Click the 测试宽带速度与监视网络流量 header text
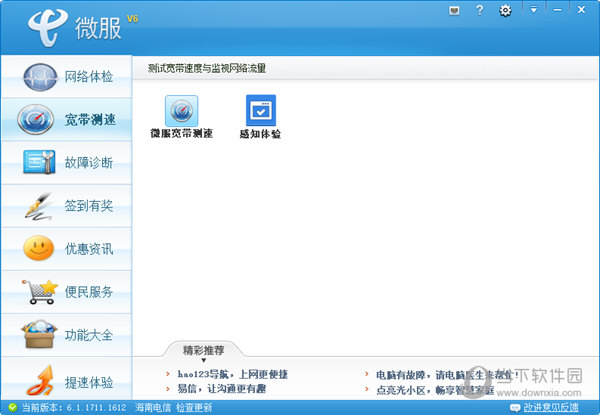The height and width of the screenshot is (415, 600). [x=207, y=68]
